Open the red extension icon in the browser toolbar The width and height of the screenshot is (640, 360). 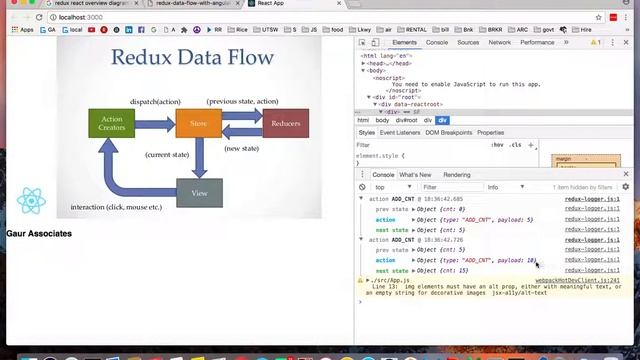tap(613, 17)
